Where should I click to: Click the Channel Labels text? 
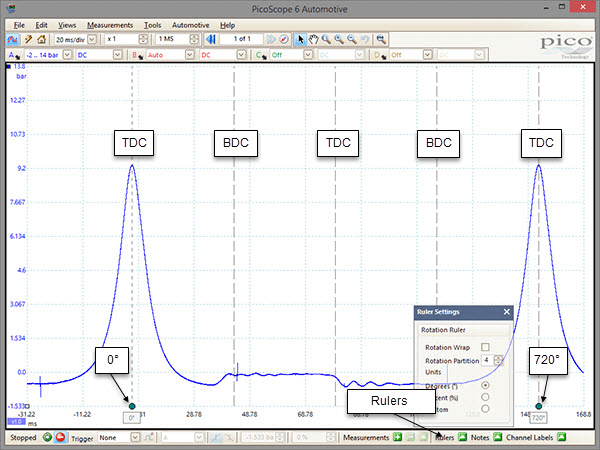pos(530,437)
